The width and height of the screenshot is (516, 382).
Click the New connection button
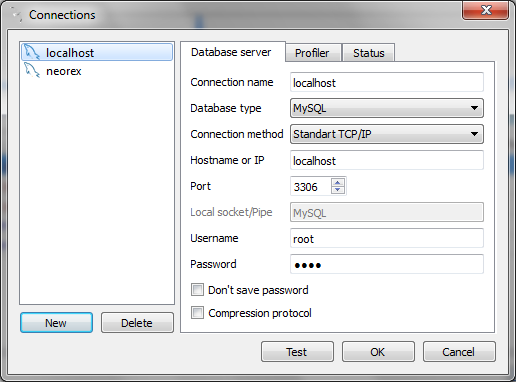[56, 323]
